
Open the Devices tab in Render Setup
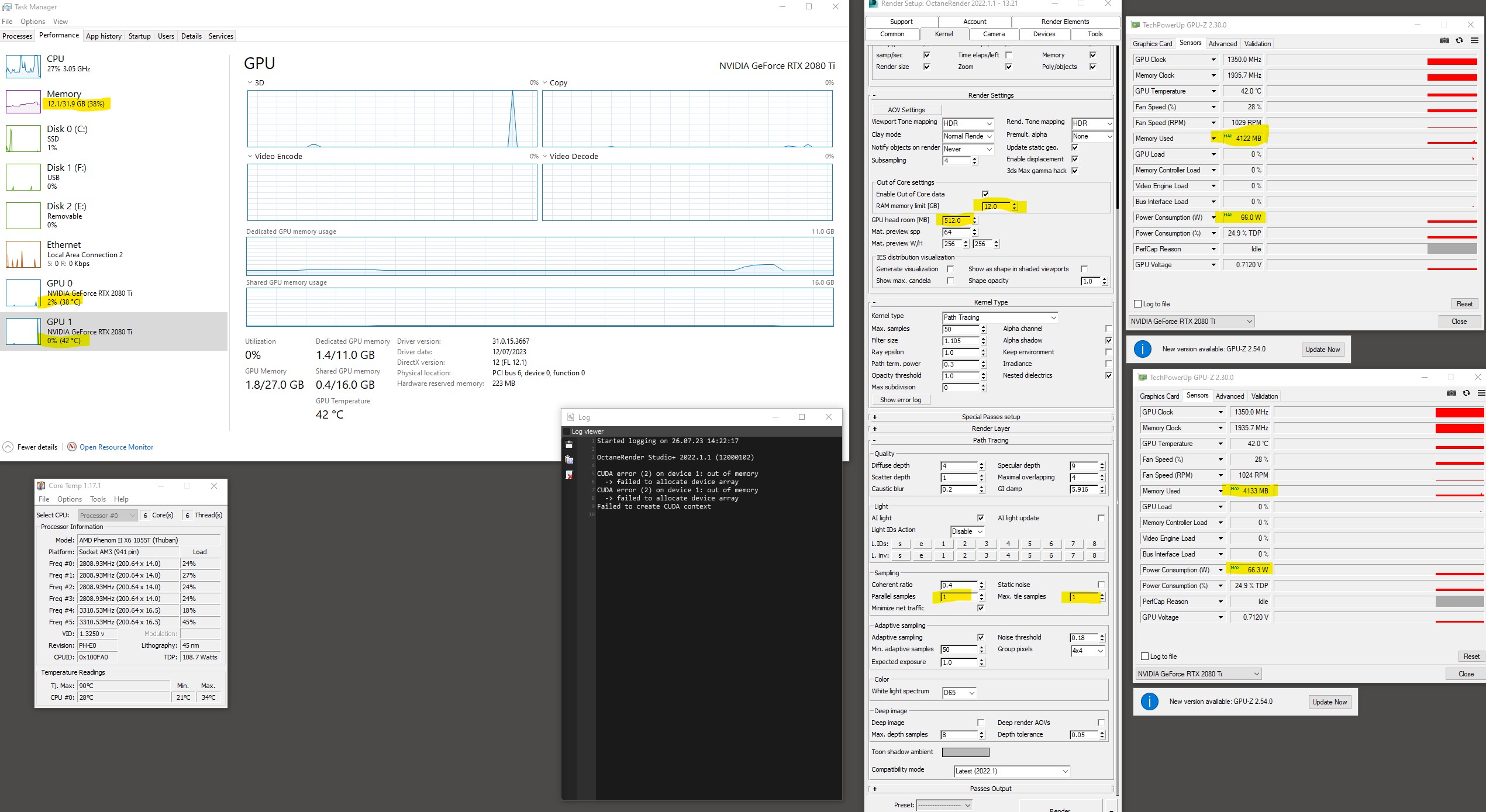click(1044, 34)
